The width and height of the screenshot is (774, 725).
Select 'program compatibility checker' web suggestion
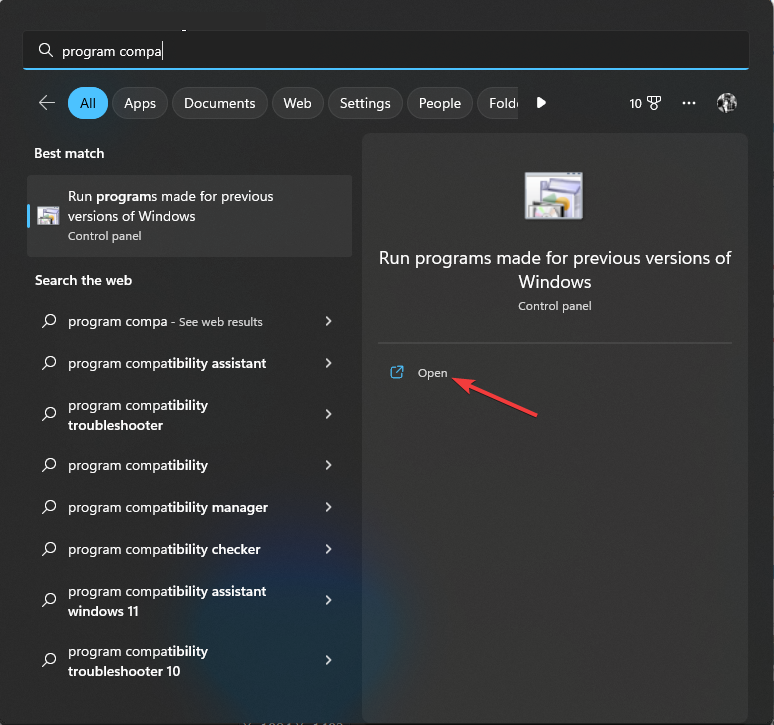190,549
